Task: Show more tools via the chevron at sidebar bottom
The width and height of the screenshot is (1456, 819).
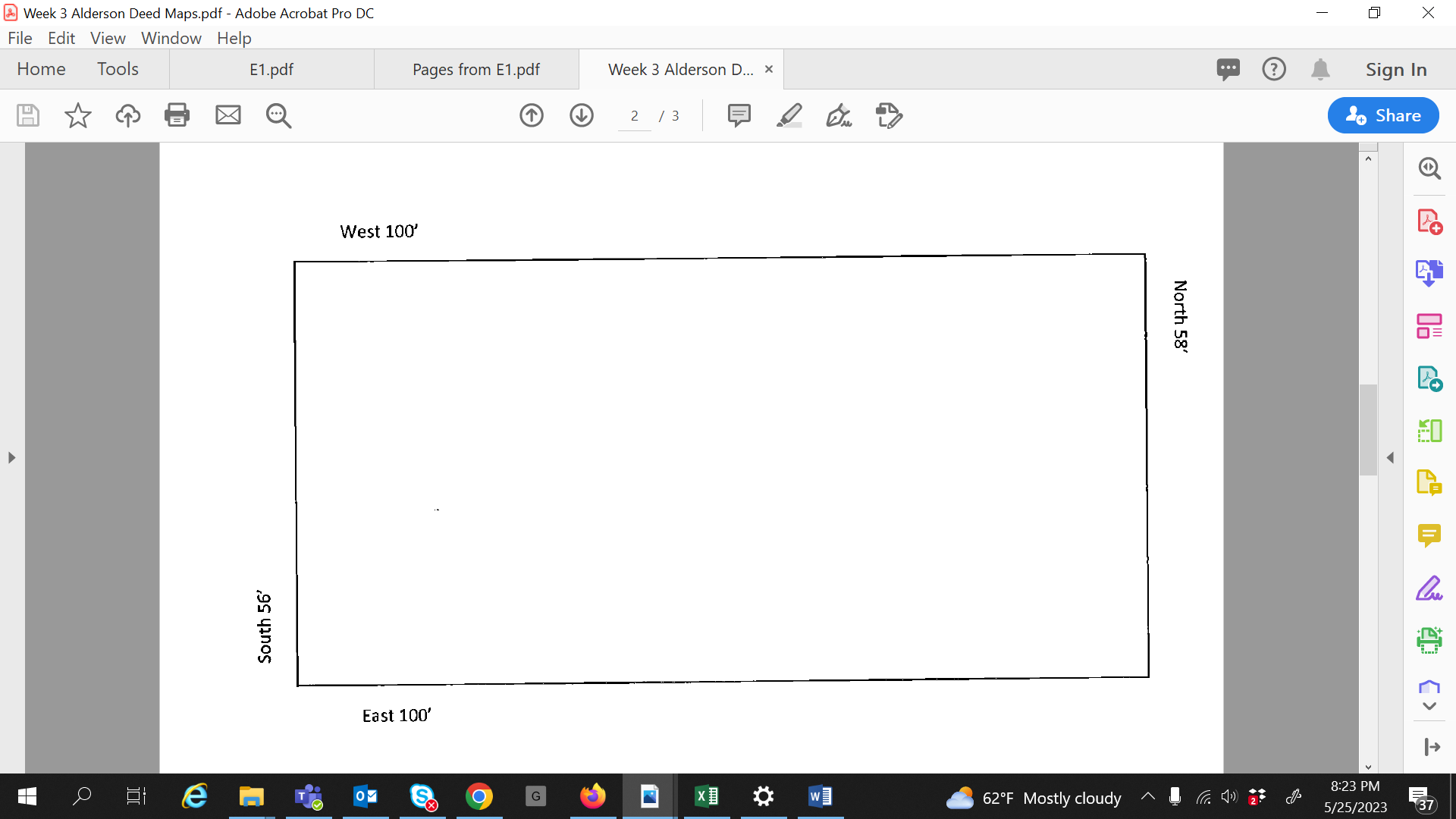Action: (x=1429, y=705)
